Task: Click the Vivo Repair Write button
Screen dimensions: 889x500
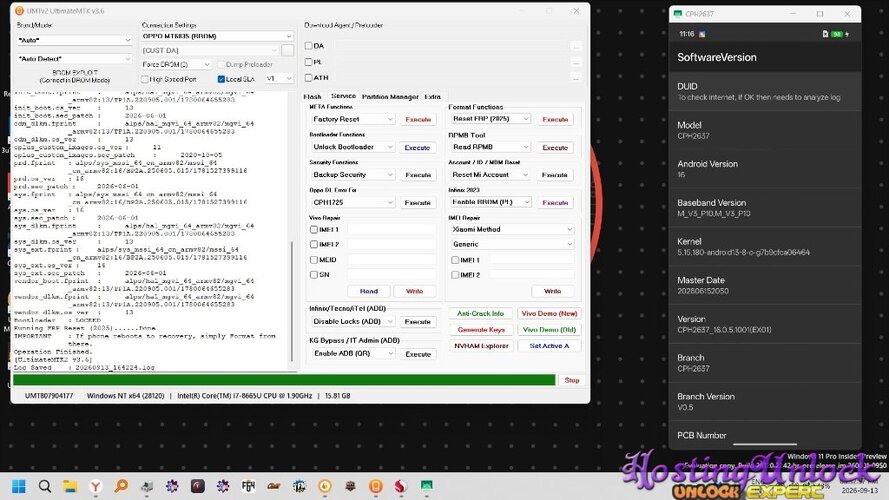Action: coord(414,291)
